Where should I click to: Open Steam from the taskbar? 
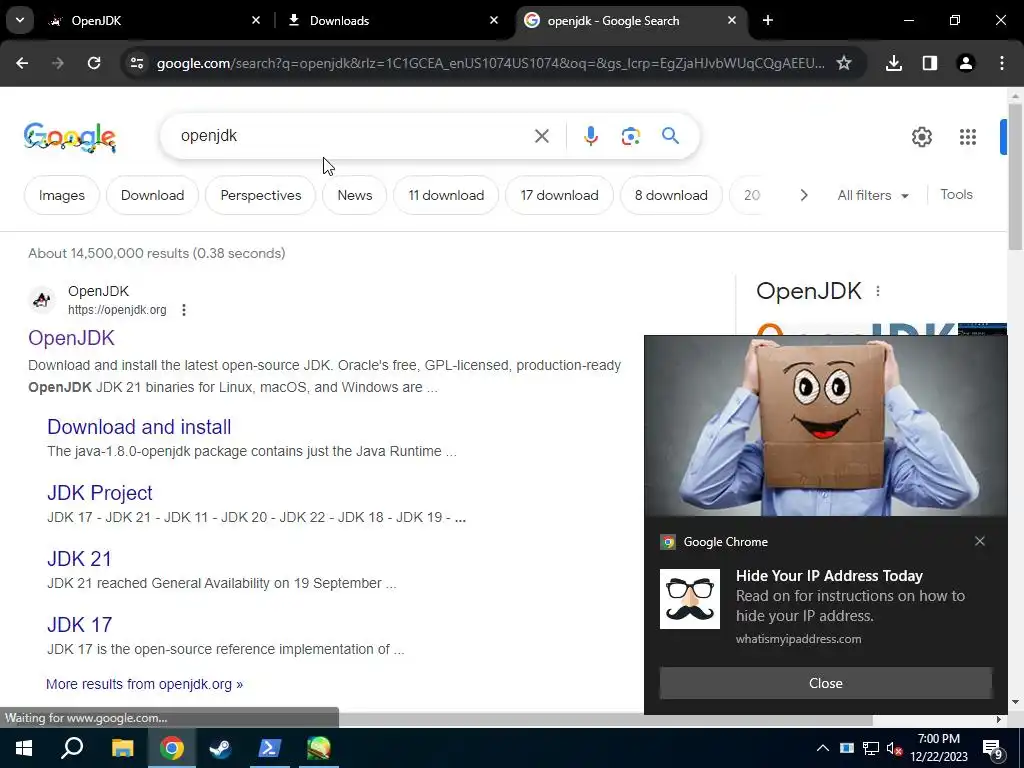tap(220, 748)
